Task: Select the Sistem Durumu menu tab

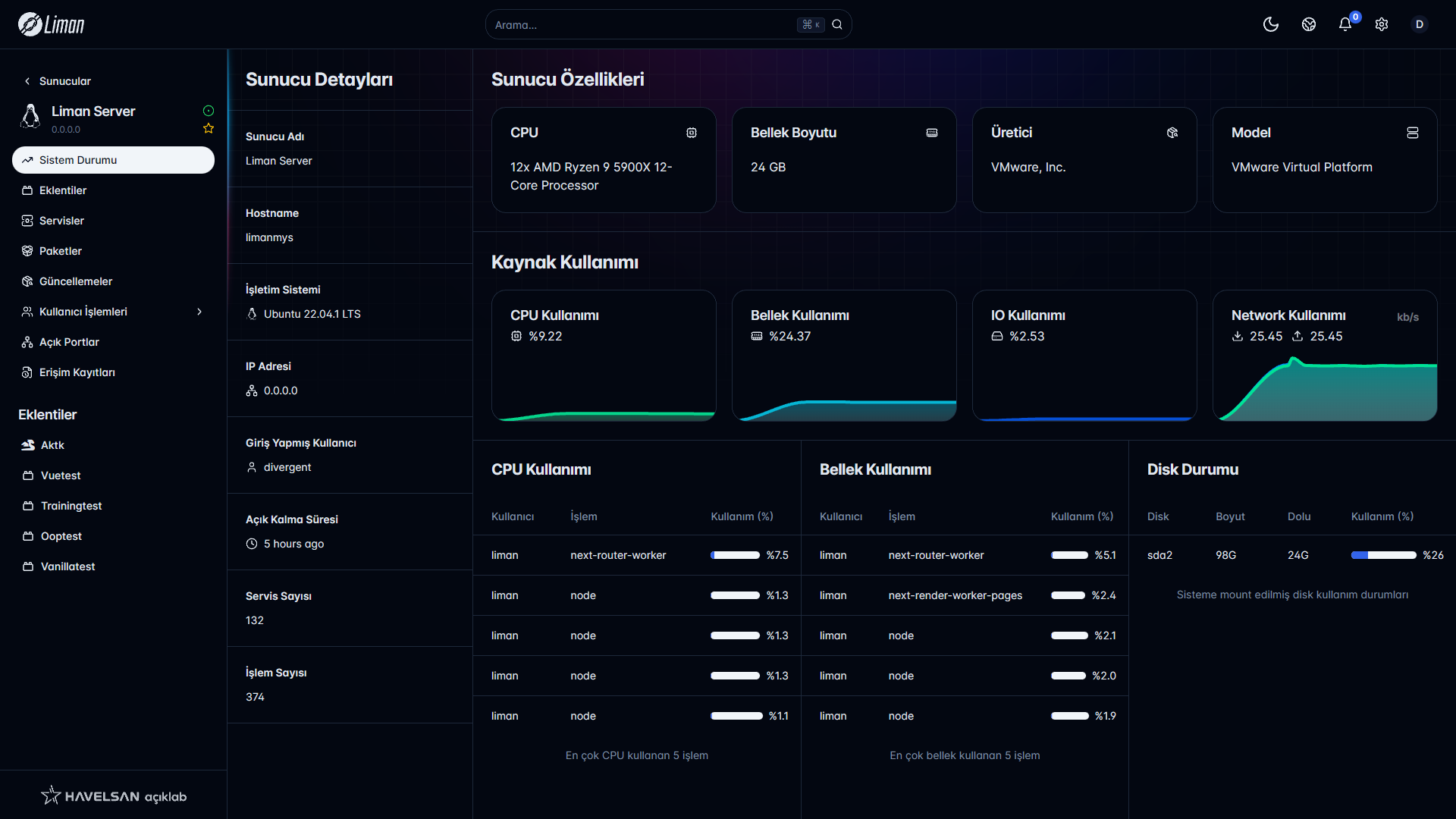Action: click(x=113, y=160)
